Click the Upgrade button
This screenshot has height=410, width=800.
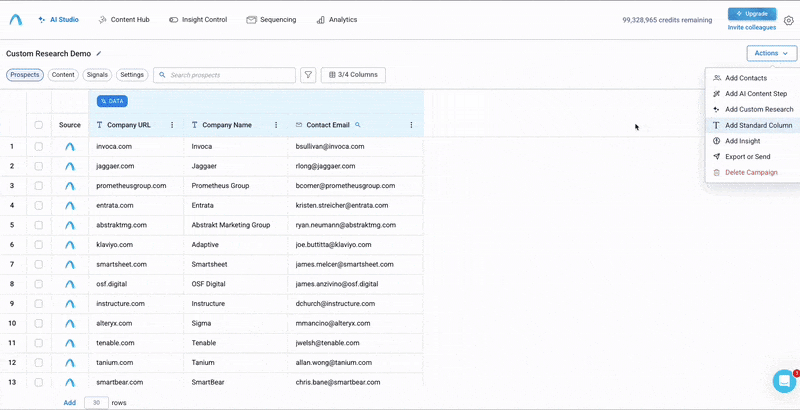tap(752, 14)
